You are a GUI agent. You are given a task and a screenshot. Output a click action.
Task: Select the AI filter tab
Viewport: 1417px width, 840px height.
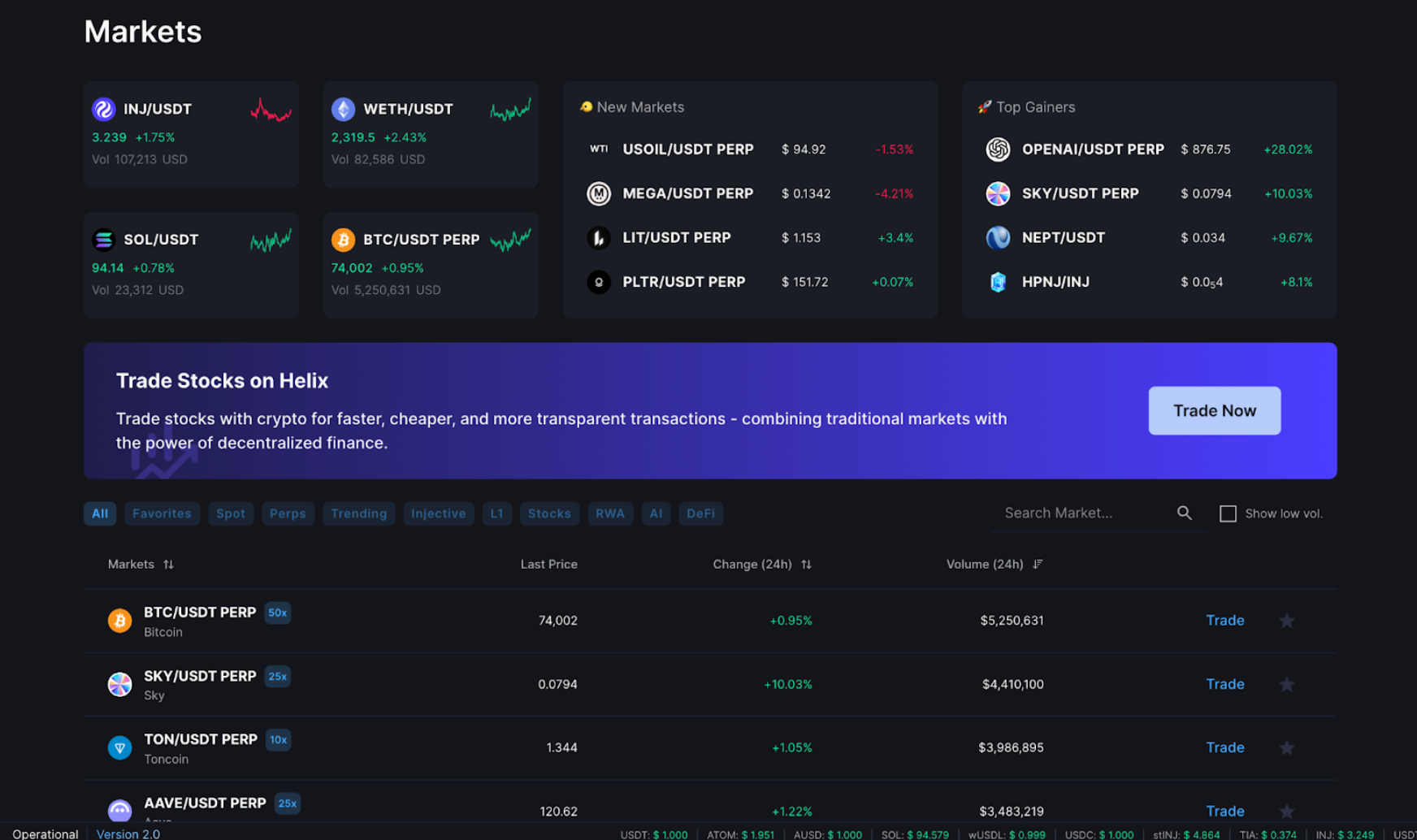656,513
